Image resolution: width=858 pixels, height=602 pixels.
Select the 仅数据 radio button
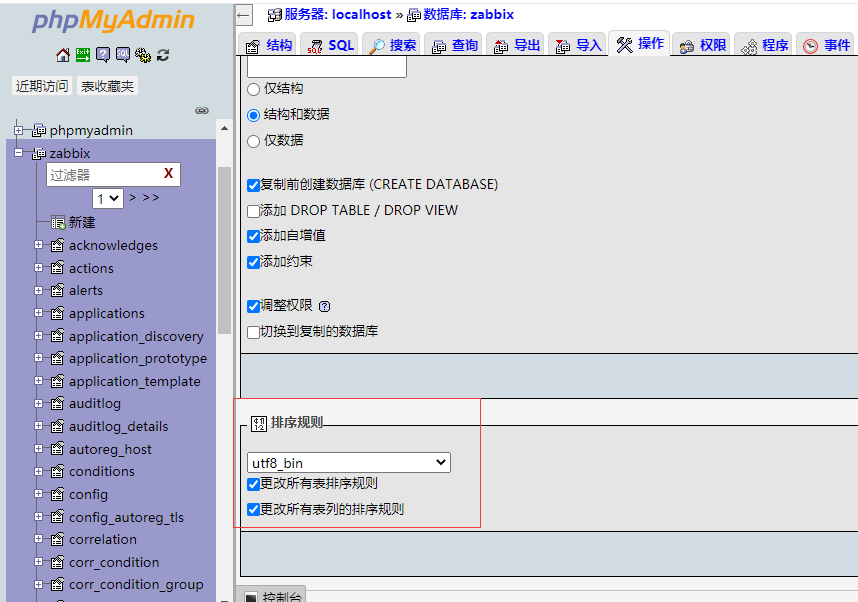pos(253,141)
